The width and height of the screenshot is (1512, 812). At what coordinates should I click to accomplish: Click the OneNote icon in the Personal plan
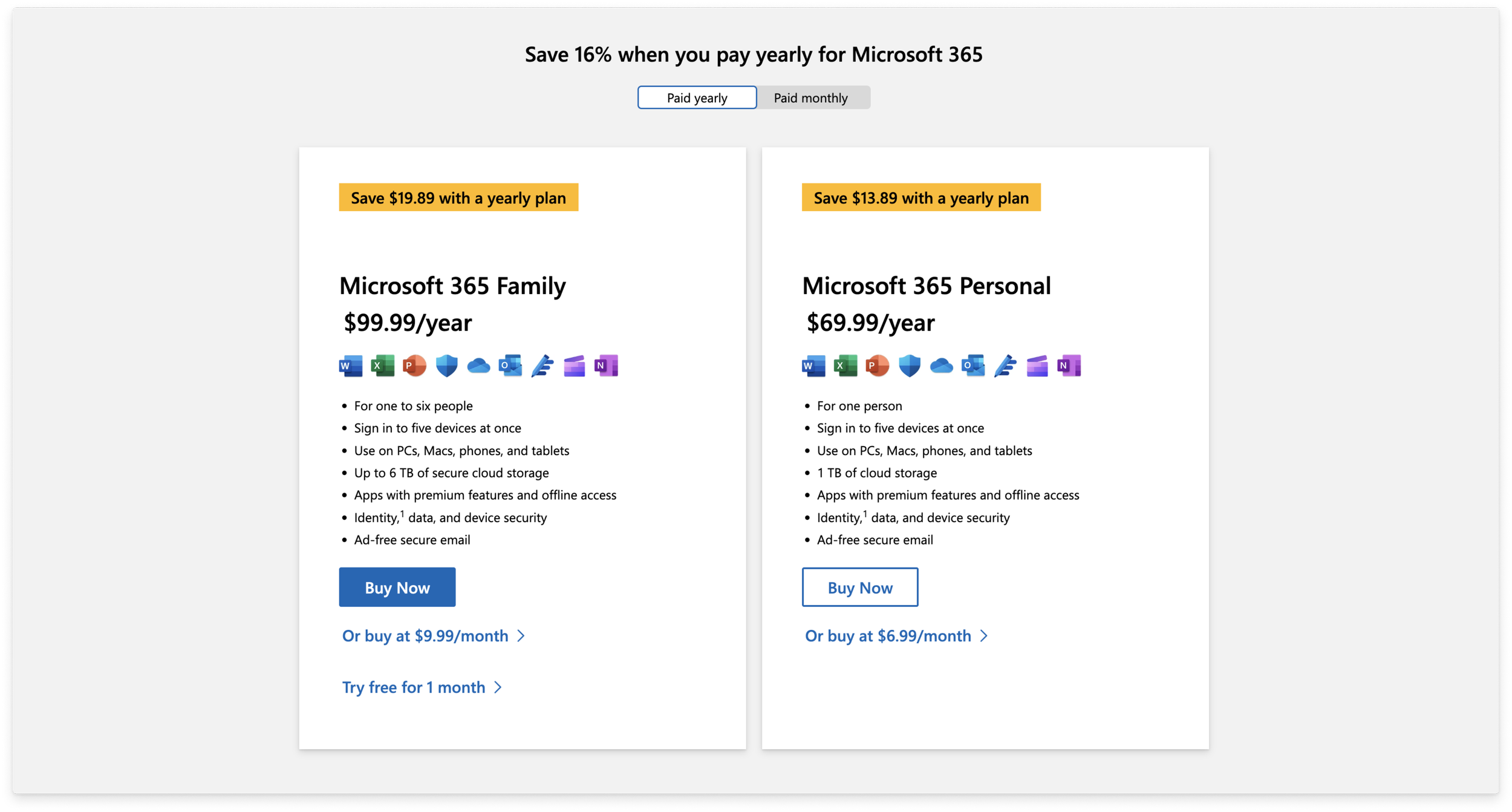pos(1069,366)
